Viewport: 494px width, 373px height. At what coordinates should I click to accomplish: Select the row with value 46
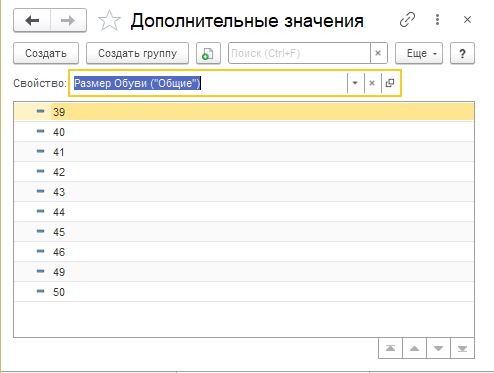pyautogui.click(x=244, y=252)
